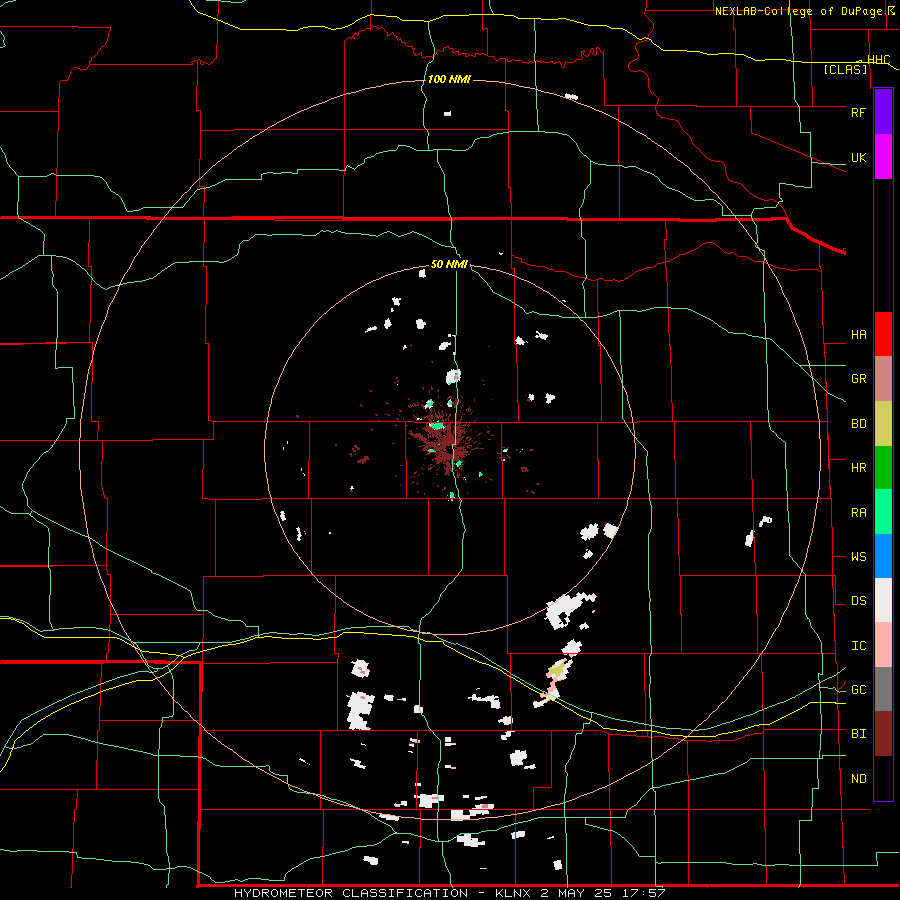Click the RA legend label
Image resolution: width=900 pixels, height=900 pixels.
coord(858,513)
